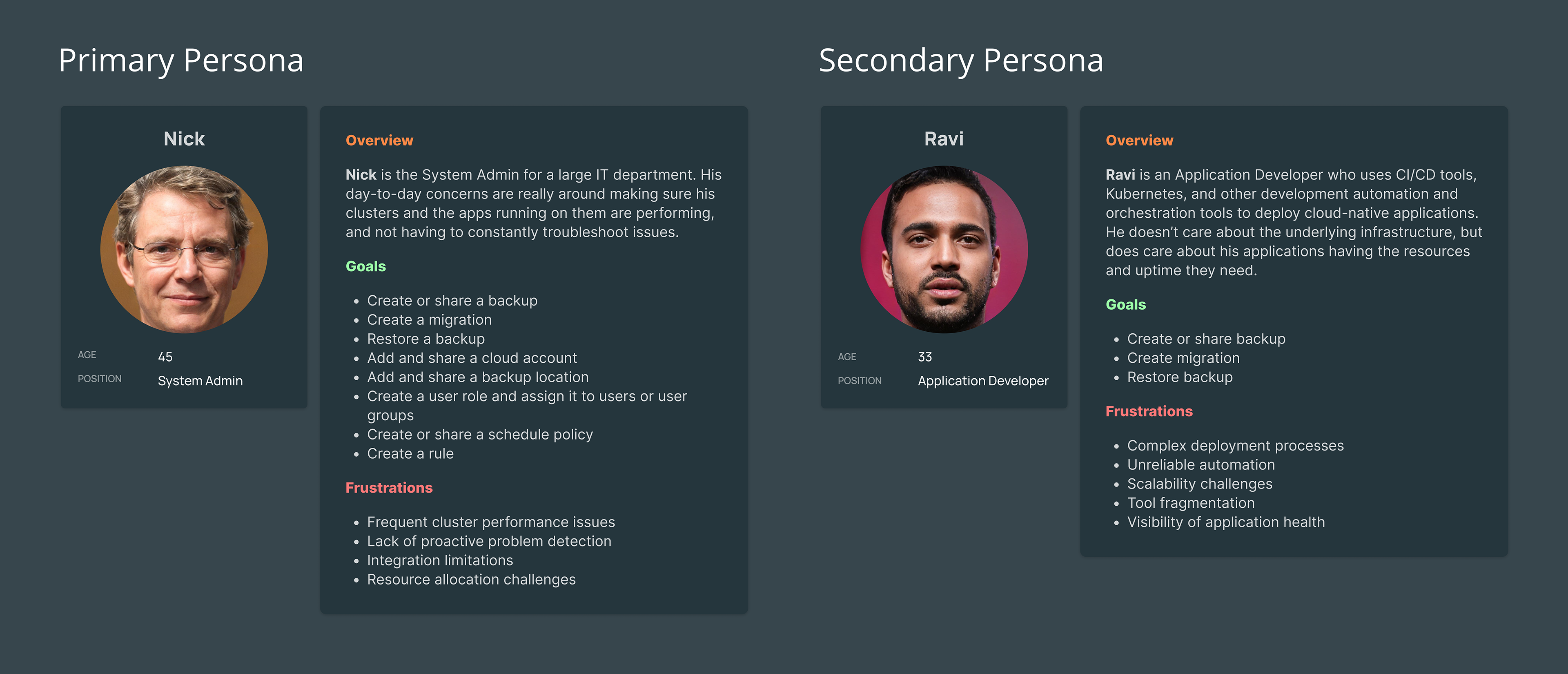
Task: Select the 'System Admin' position value
Action: coord(200,381)
